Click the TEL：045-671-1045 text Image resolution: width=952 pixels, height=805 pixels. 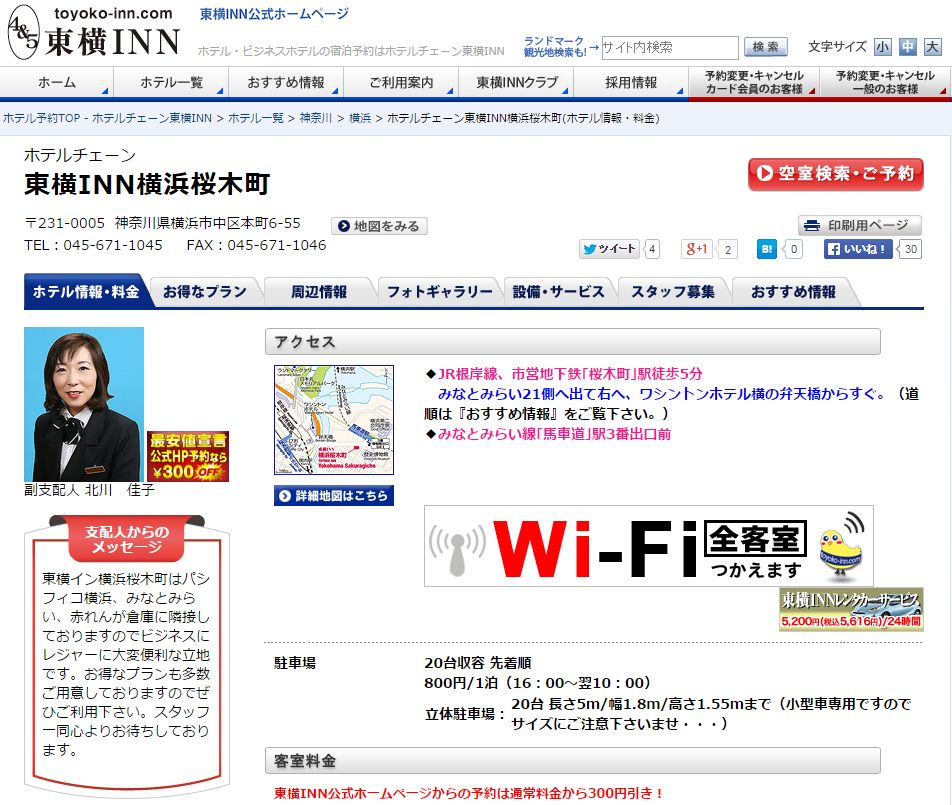tap(94, 245)
